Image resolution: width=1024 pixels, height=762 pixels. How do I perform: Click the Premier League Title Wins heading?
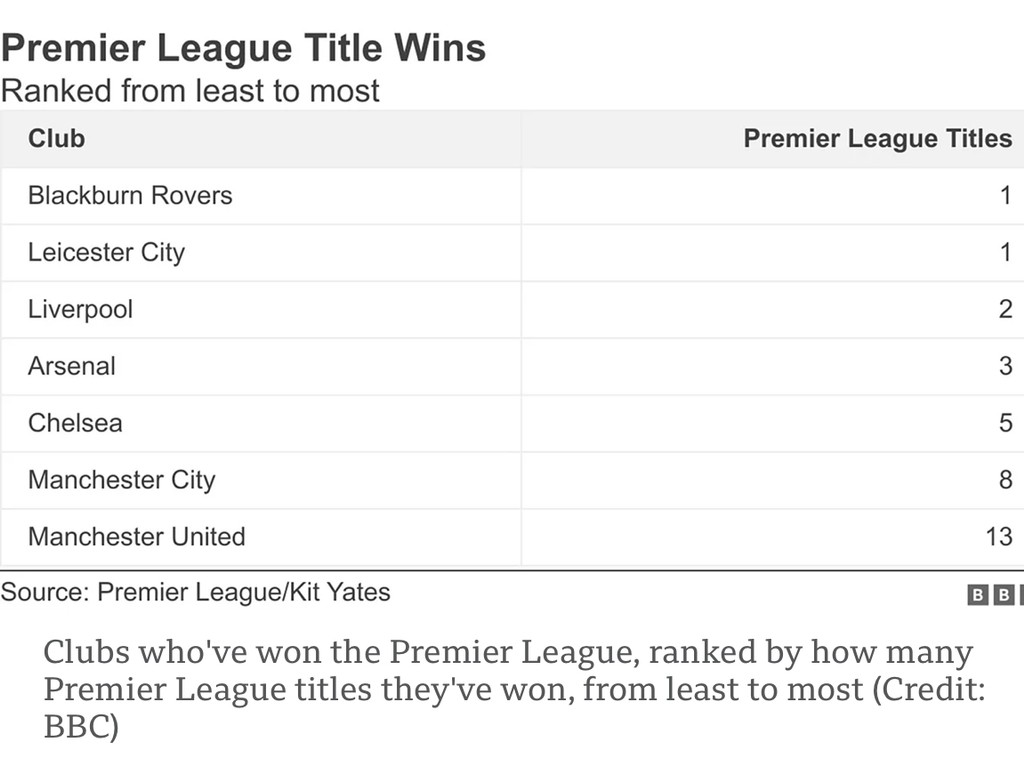(x=243, y=48)
